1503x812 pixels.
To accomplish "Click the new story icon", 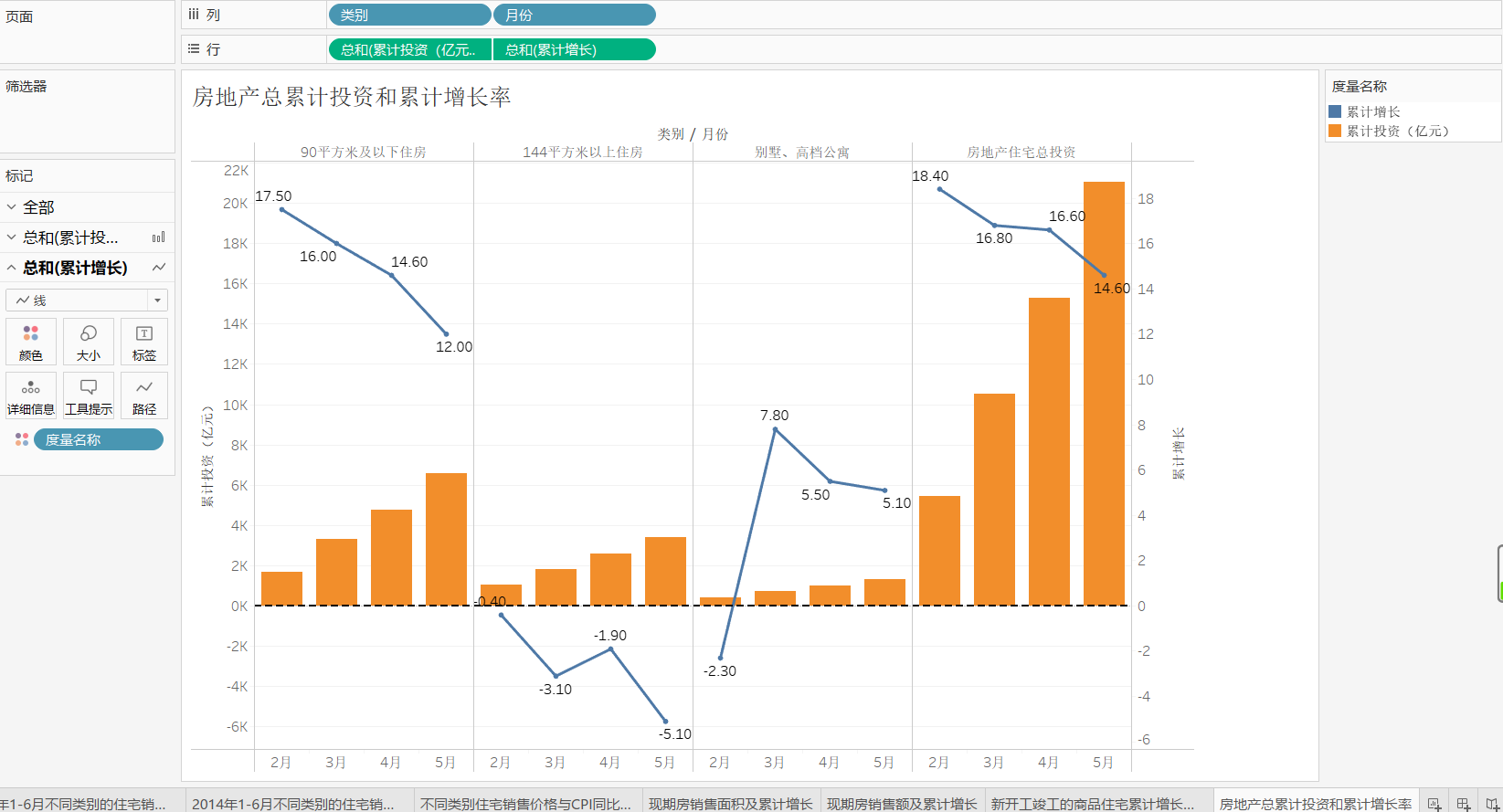I will tap(1493, 804).
